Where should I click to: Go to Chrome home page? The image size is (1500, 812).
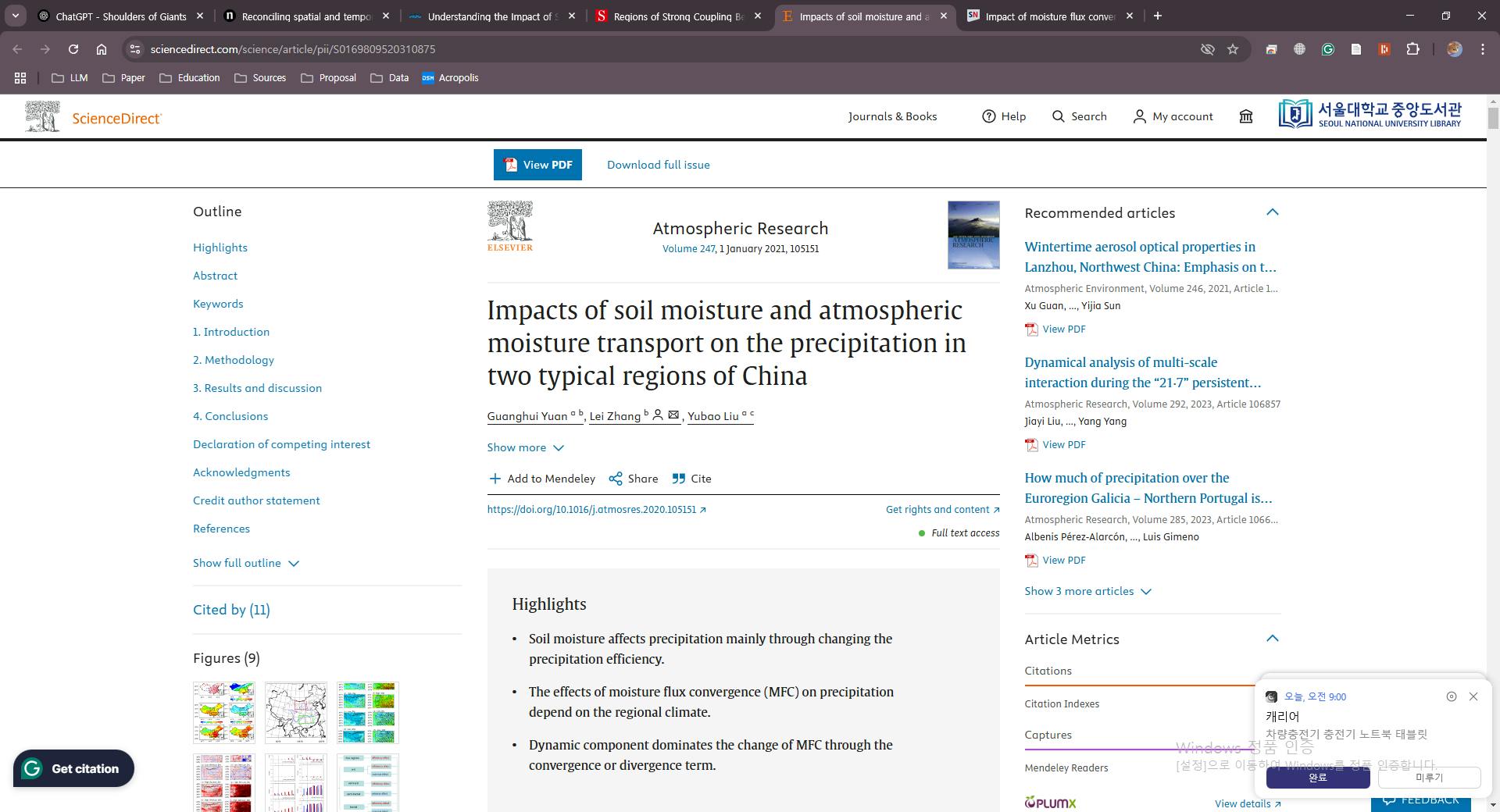click(x=102, y=49)
